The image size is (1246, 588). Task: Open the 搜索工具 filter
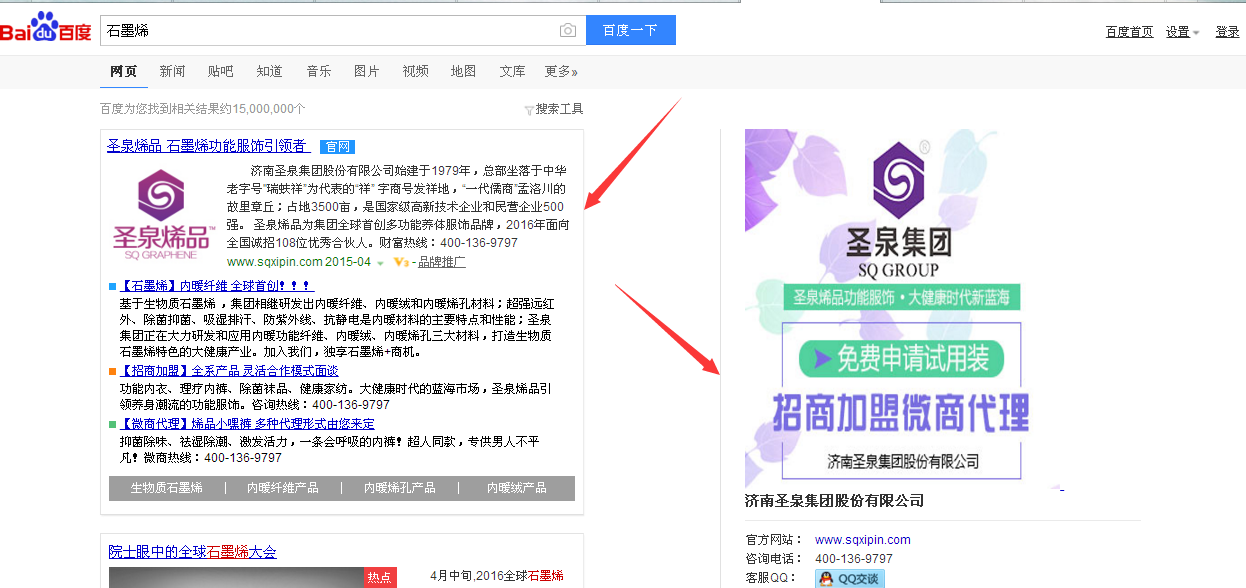click(553, 109)
